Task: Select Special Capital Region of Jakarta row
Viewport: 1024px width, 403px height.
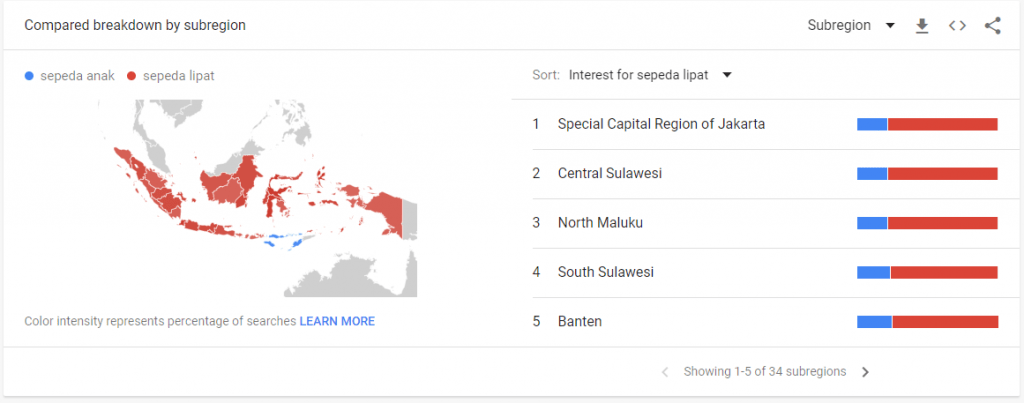Action: (x=662, y=124)
